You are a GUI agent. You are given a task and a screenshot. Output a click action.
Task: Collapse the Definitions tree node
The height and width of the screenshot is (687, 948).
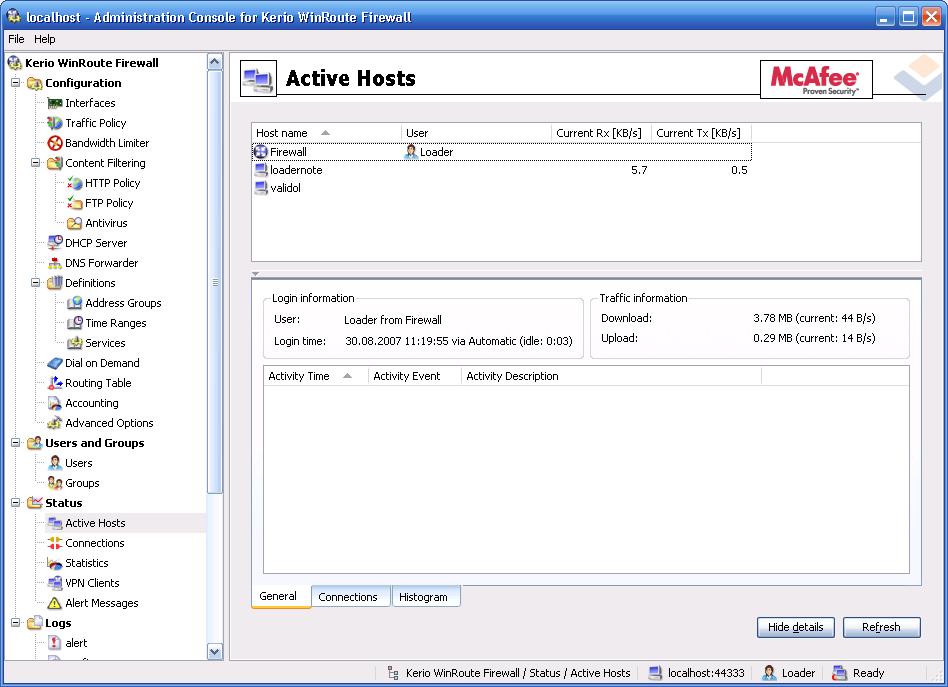pyautogui.click(x=36, y=283)
